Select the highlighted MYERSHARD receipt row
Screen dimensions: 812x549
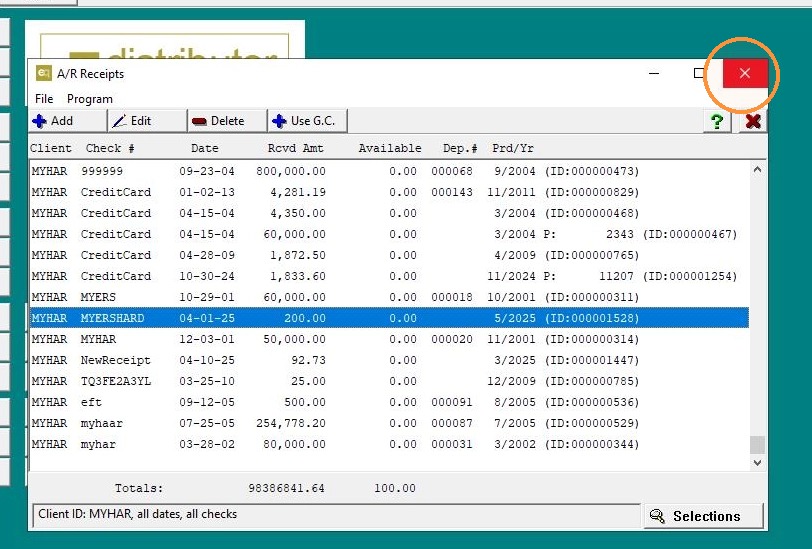pyautogui.click(x=389, y=318)
